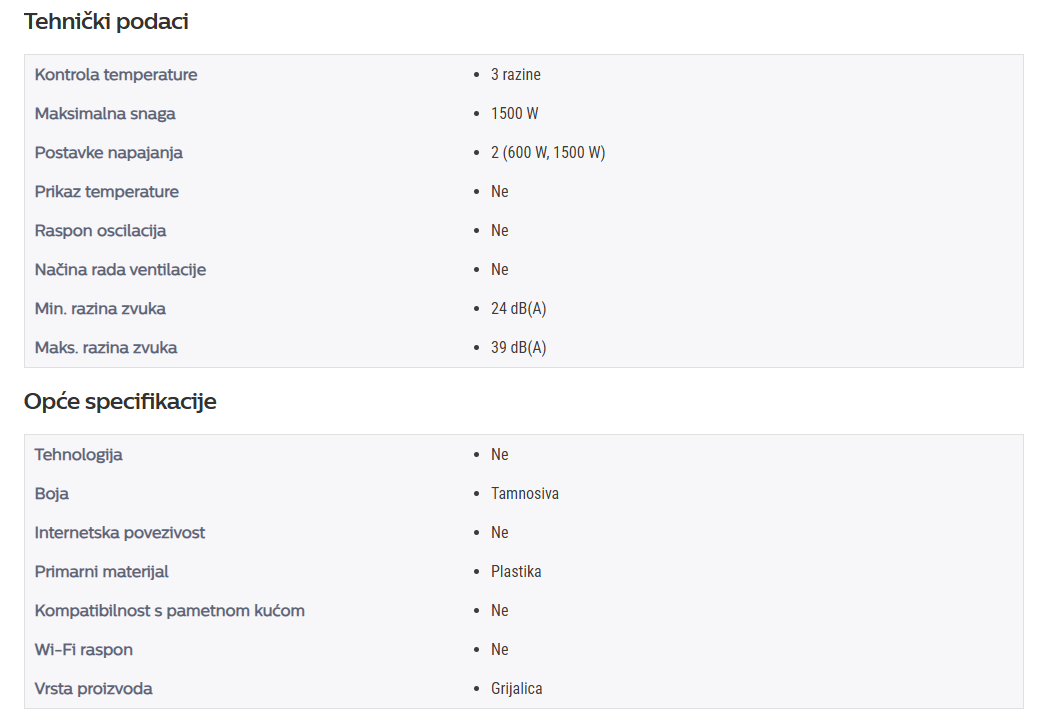Select the "2 (600 W, 1500 W)" value
The width and height of the screenshot is (1048, 728).
(x=548, y=153)
